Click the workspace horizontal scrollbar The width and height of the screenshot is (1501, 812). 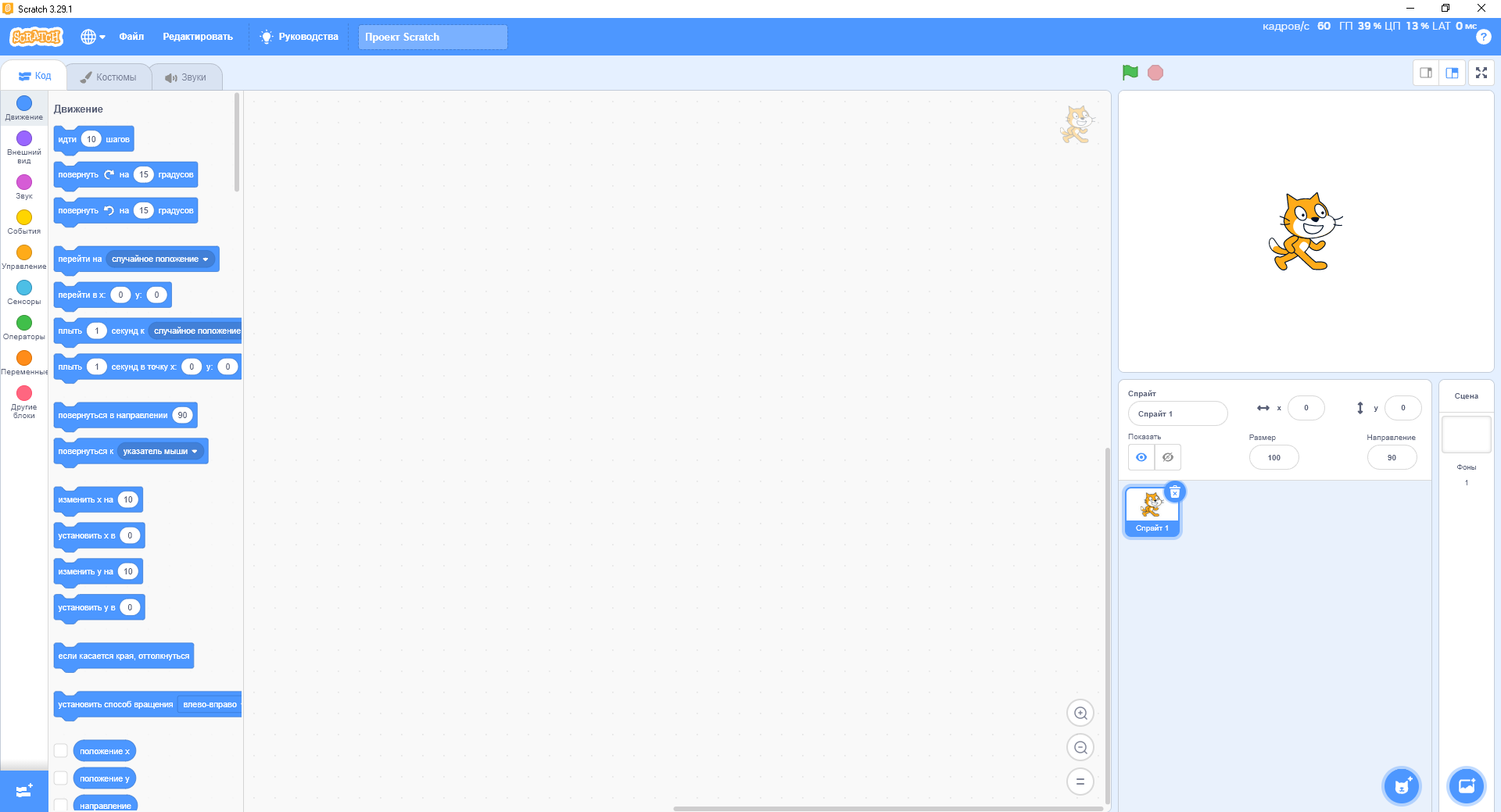pyautogui.click(x=888, y=809)
